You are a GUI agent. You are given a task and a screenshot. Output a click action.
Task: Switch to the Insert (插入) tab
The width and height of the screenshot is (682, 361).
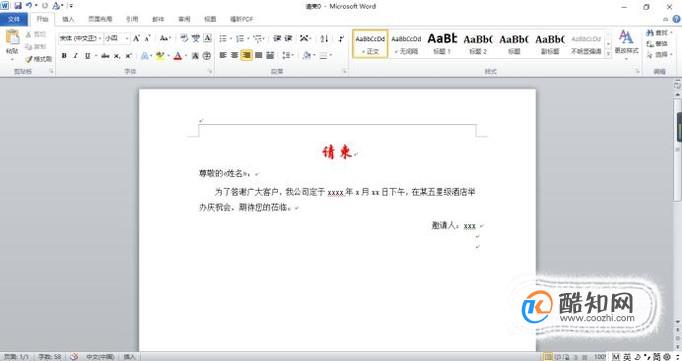point(68,19)
